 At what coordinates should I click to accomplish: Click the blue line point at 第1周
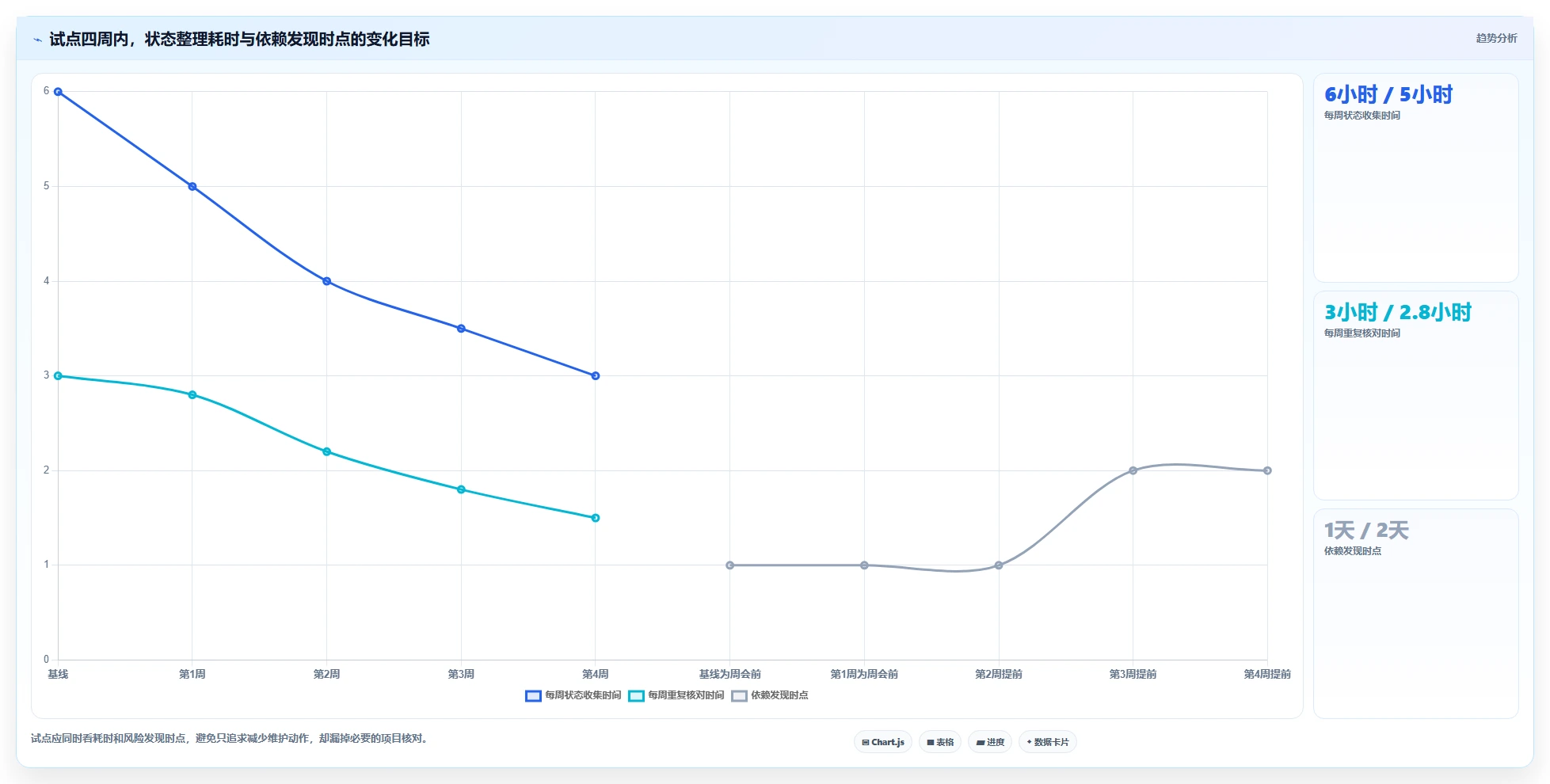[x=192, y=186]
